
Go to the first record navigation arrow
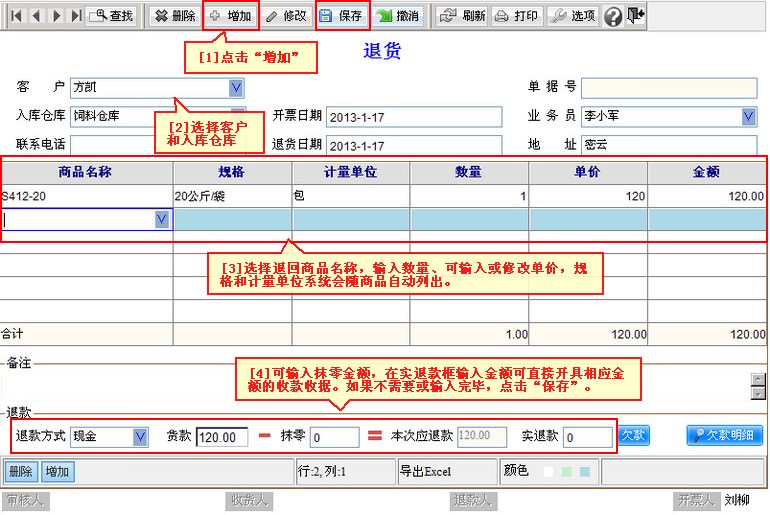[x=16, y=16]
